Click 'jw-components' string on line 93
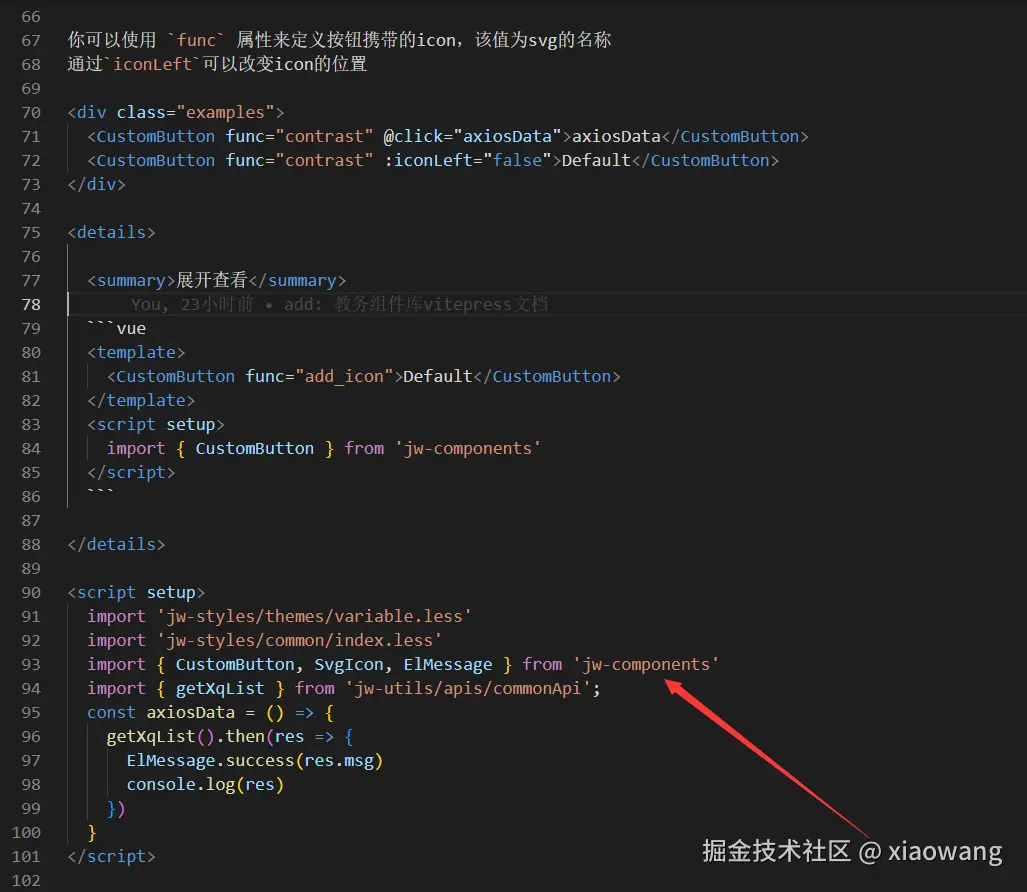The width and height of the screenshot is (1027, 892). point(646,665)
